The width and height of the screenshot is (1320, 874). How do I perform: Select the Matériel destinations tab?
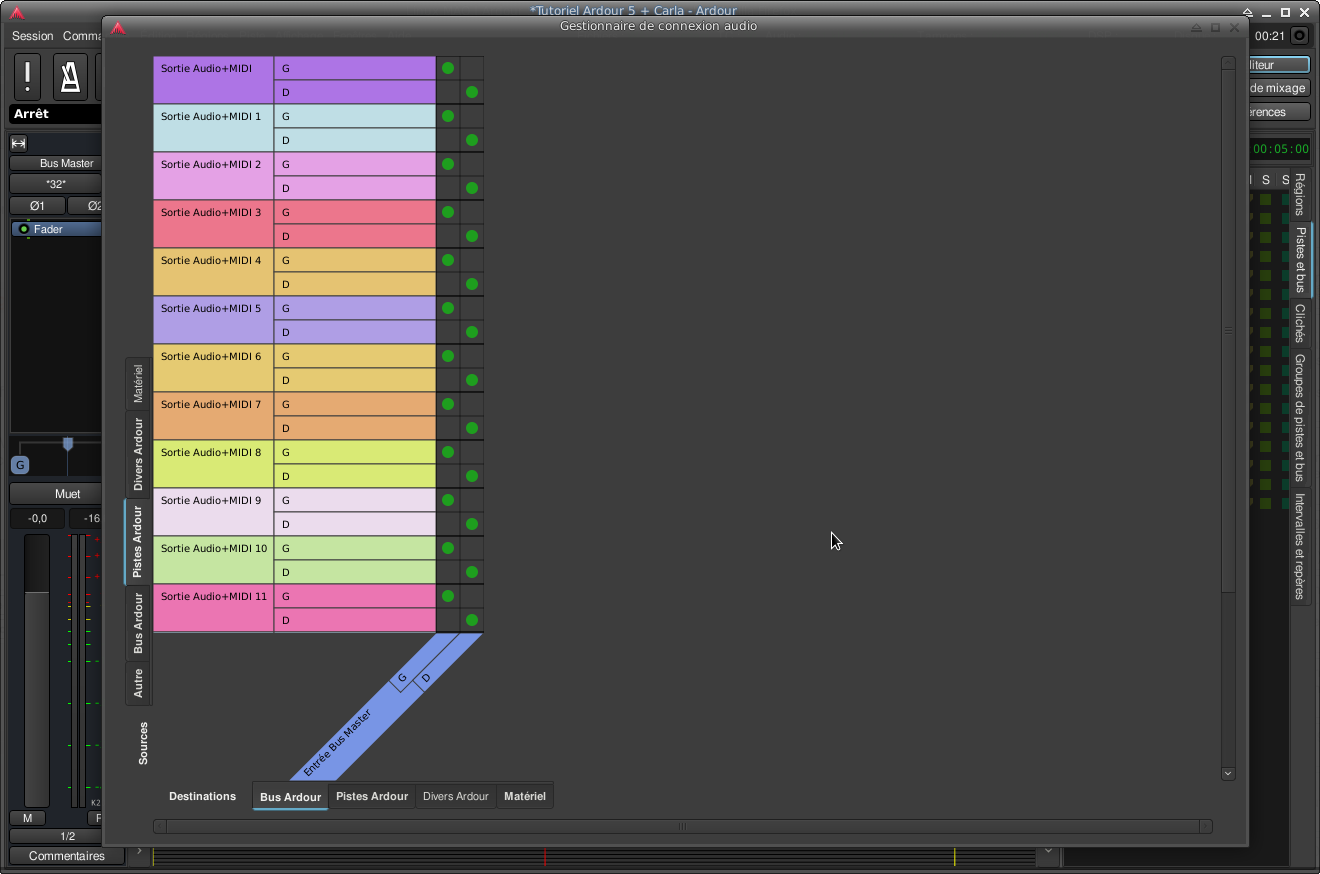tap(525, 796)
